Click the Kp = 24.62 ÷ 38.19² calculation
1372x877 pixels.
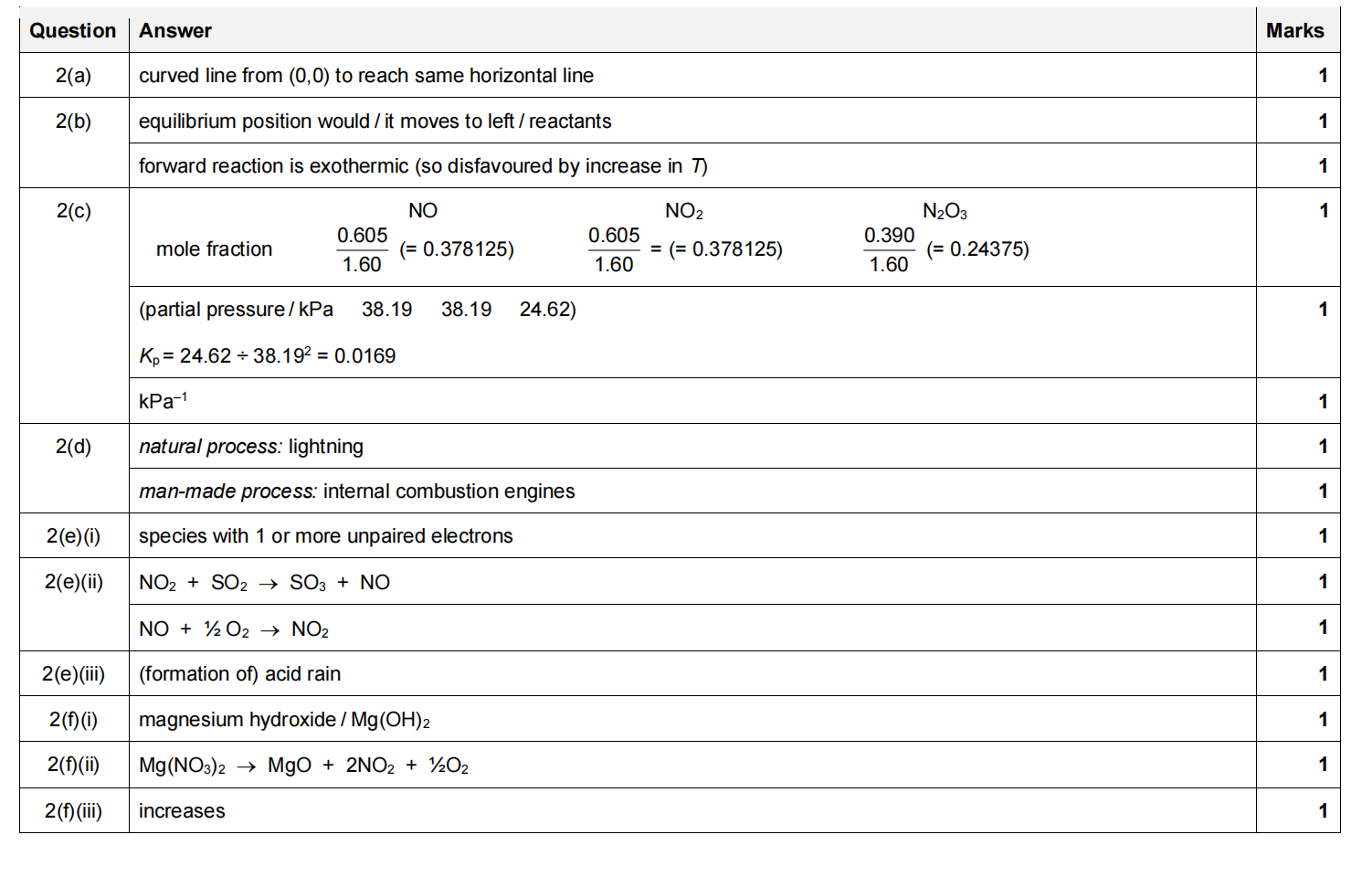coord(267,356)
